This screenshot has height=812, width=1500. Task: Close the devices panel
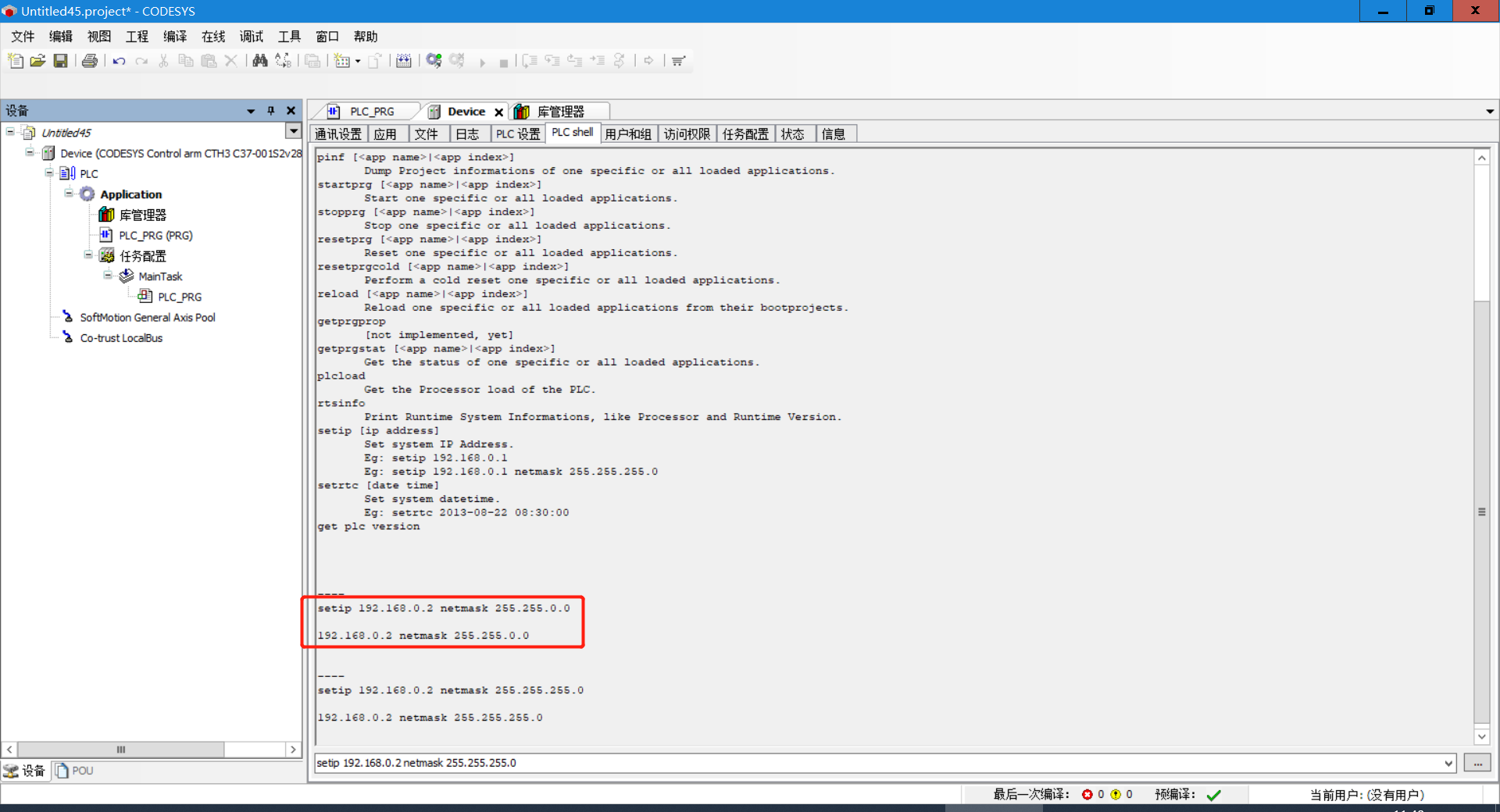click(x=291, y=111)
